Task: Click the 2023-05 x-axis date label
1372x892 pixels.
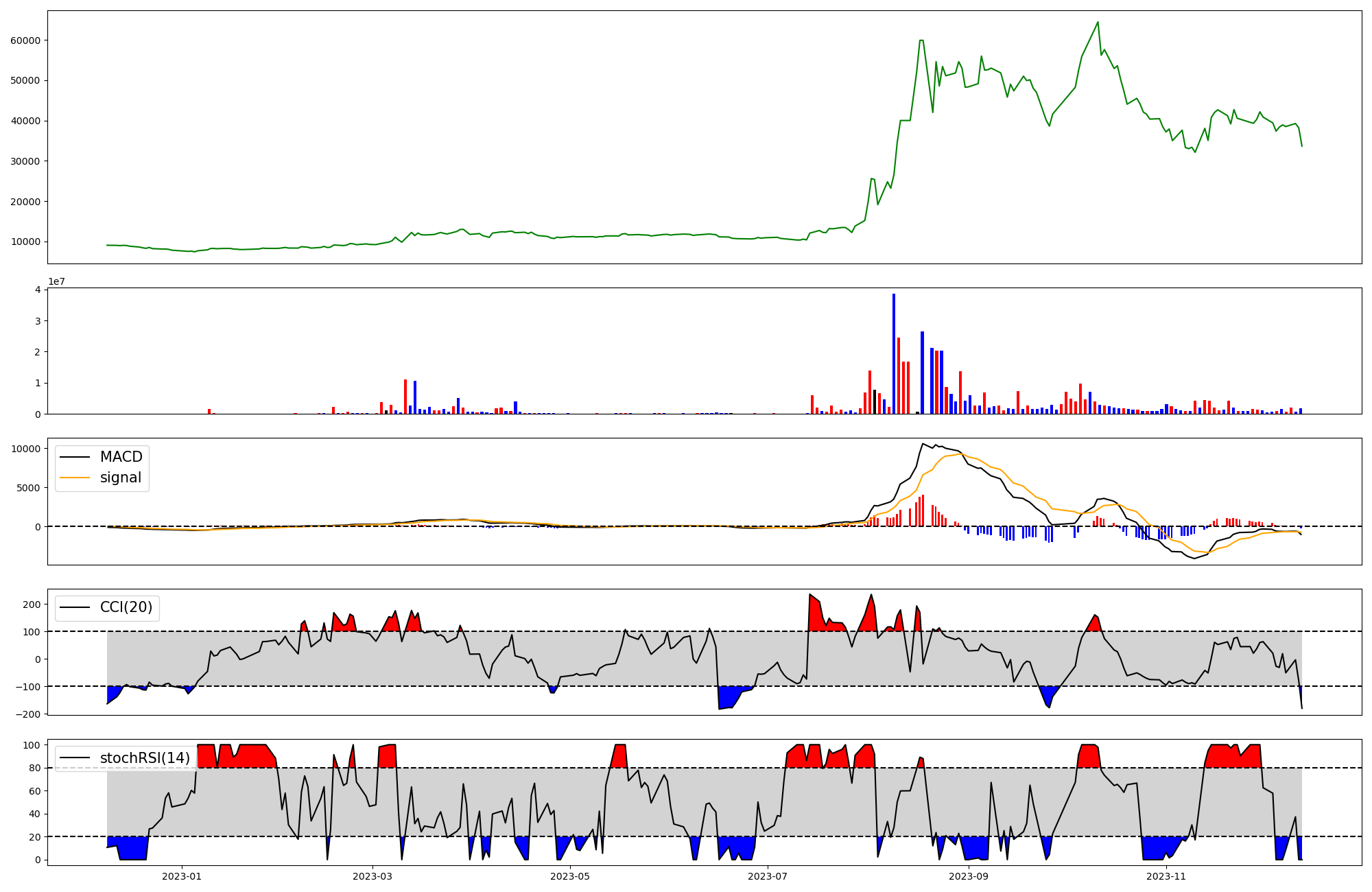Action: pyautogui.click(x=570, y=876)
